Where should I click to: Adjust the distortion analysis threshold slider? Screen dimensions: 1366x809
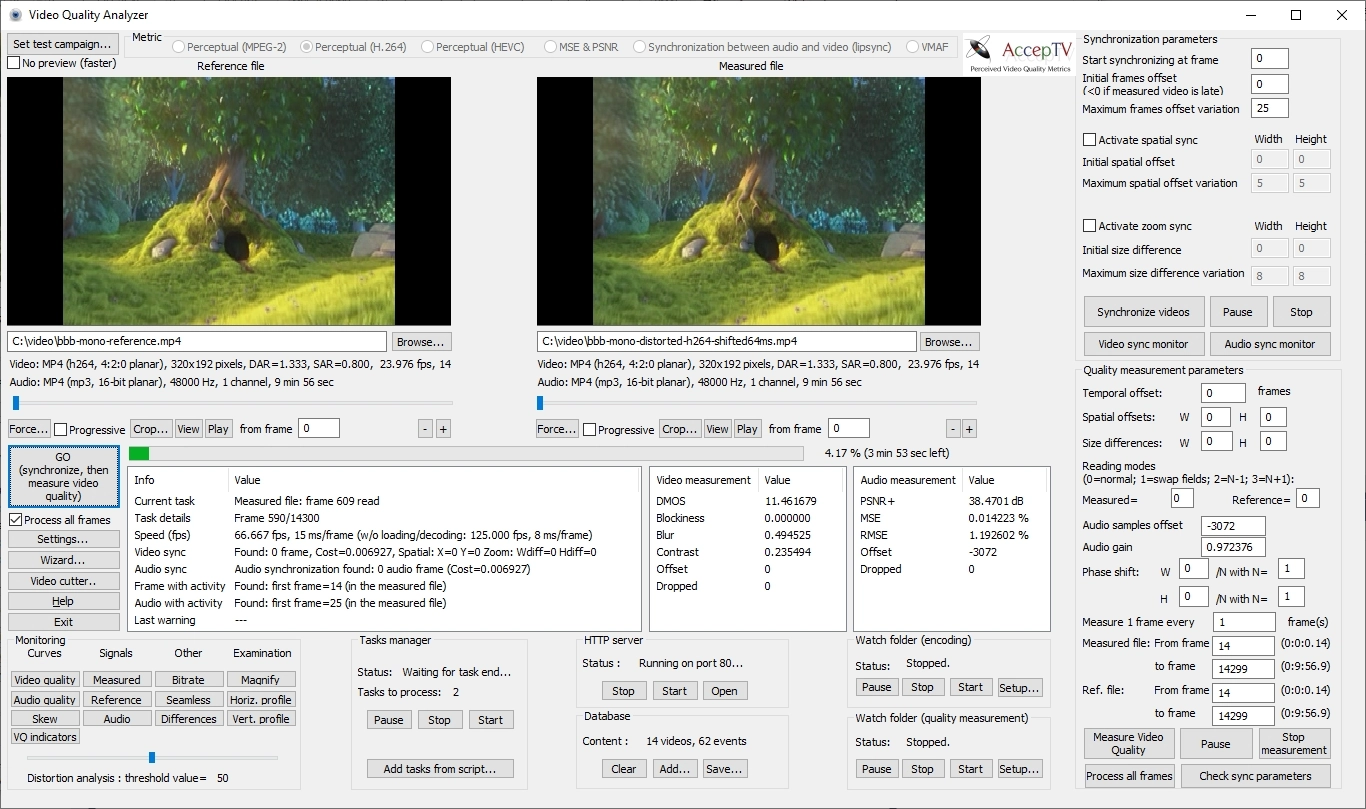[152, 757]
